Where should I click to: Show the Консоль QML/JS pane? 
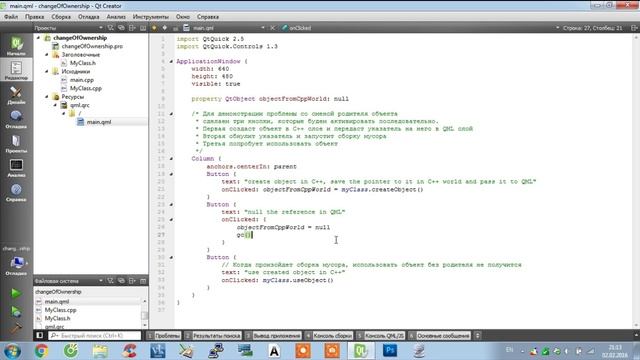coord(380,336)
